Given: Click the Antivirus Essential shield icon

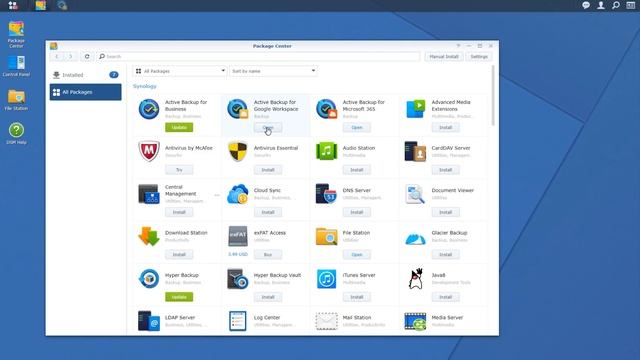Looking at the screenshot, I should click(x=238, y=151).
